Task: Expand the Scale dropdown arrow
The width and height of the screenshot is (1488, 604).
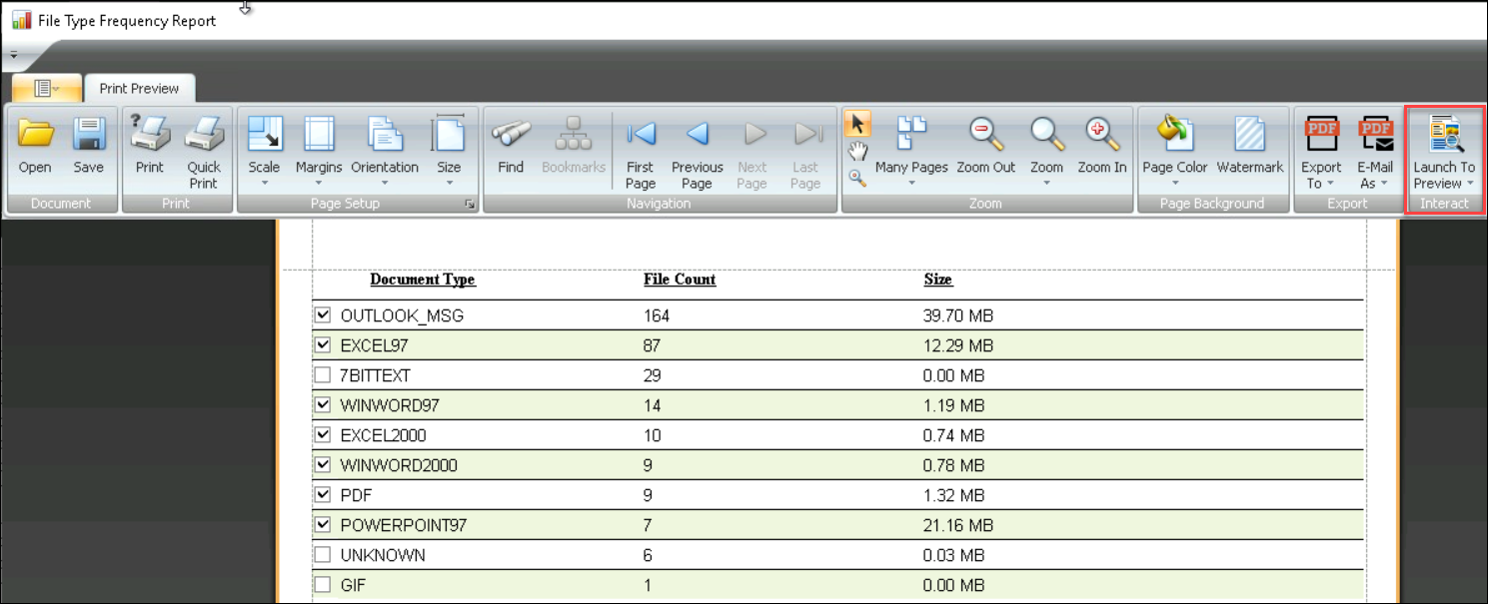Action: [x=265, y=184]
